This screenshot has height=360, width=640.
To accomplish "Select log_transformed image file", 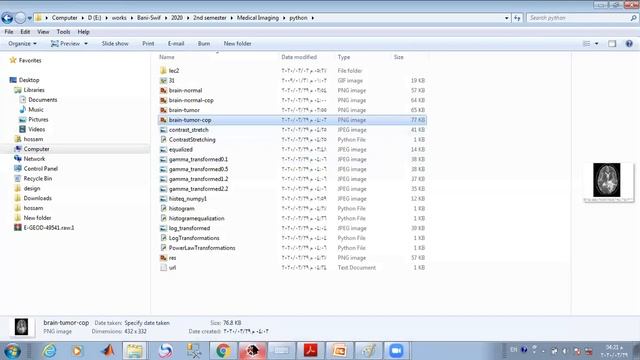I will 189,228.
